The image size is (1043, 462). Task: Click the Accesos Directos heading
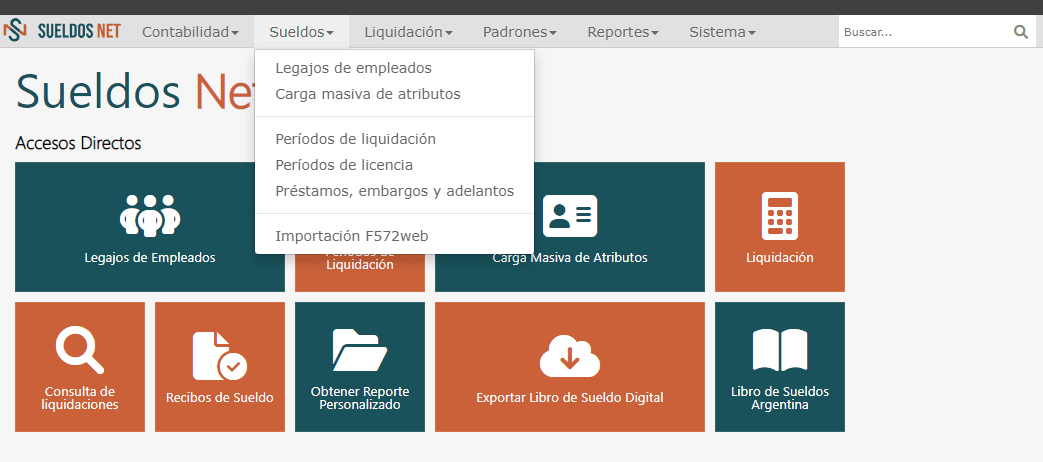click(x=78, y=143)
